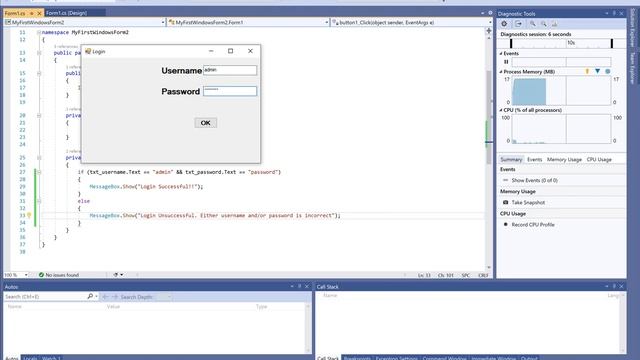Click the lightbulb quick action on line 33
The width and height of the screenshot is (640, 360).
point(29,216)
